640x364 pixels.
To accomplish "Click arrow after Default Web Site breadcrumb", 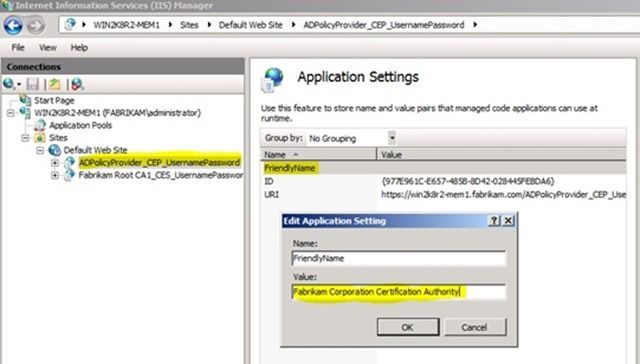I will (x=293, y=25).
